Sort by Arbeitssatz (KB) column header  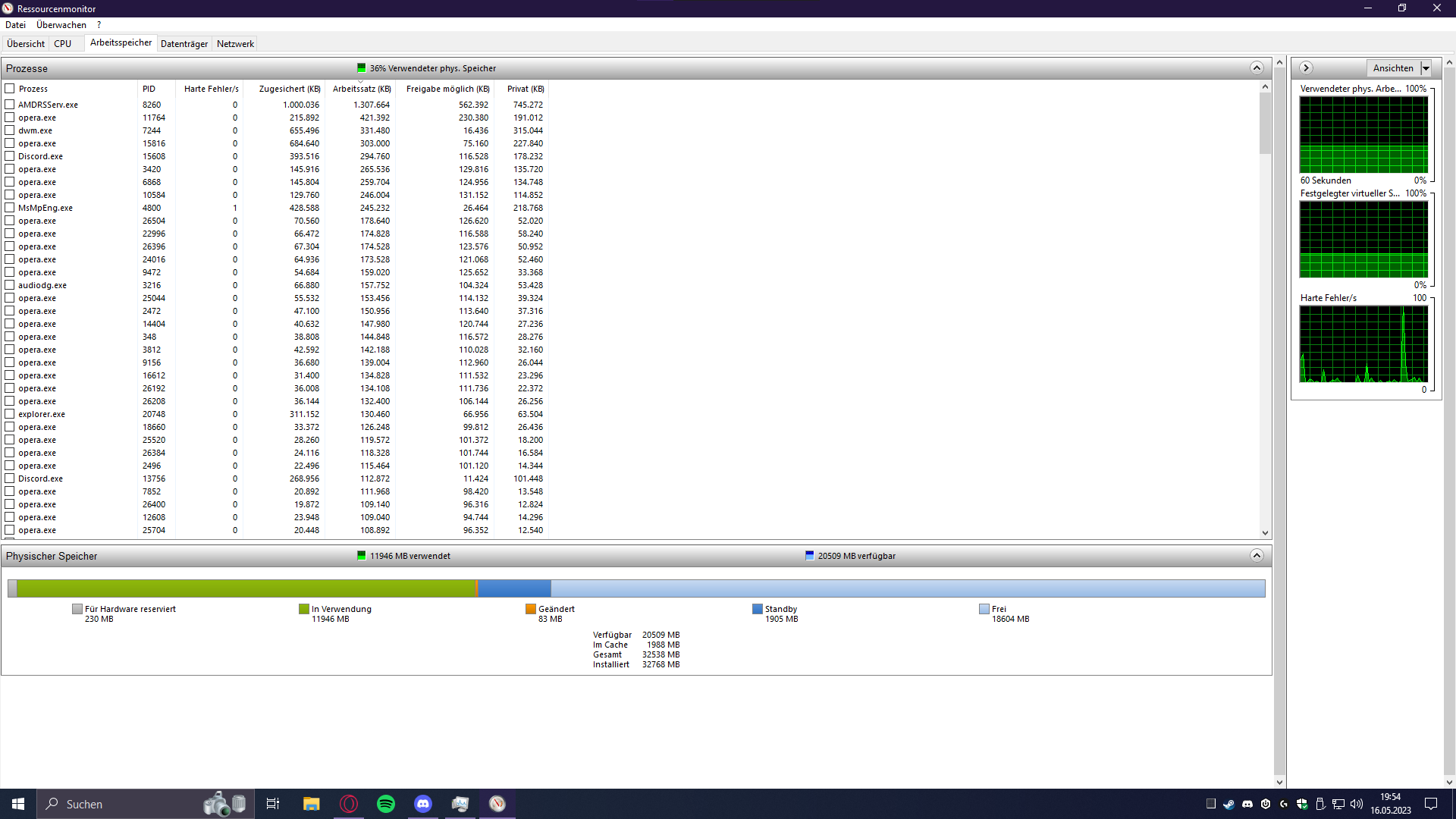pyautogui.click(x=361, y=89)
